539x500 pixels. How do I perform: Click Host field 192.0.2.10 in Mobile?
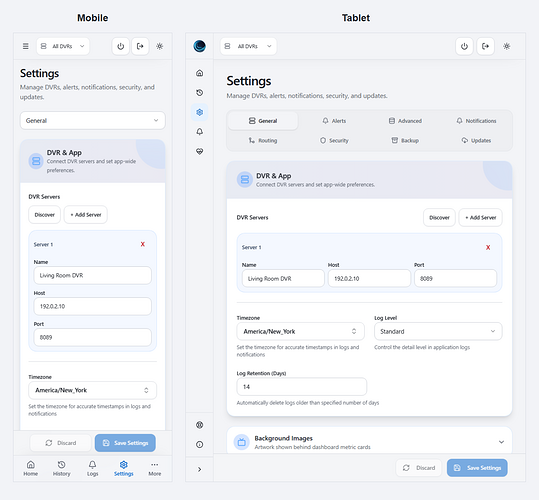click(x=92, y=306)
